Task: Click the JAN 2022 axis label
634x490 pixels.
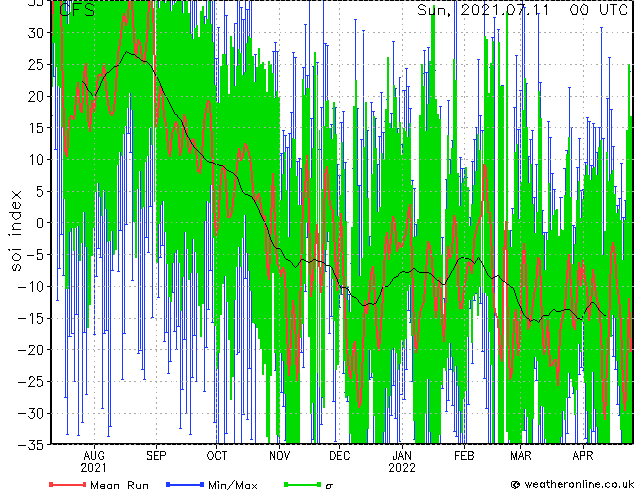Action: tap(402, 462)
